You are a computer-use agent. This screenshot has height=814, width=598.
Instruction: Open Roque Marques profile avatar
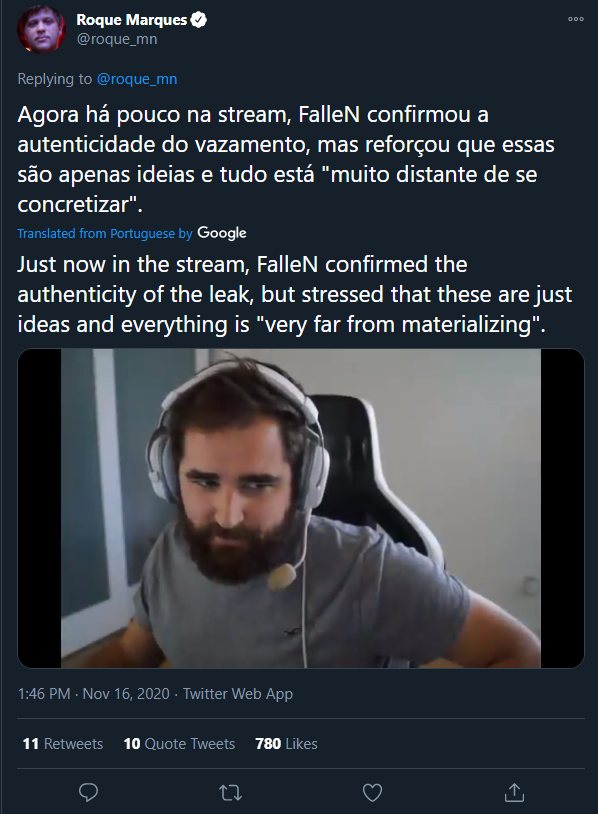coord(42,30)
